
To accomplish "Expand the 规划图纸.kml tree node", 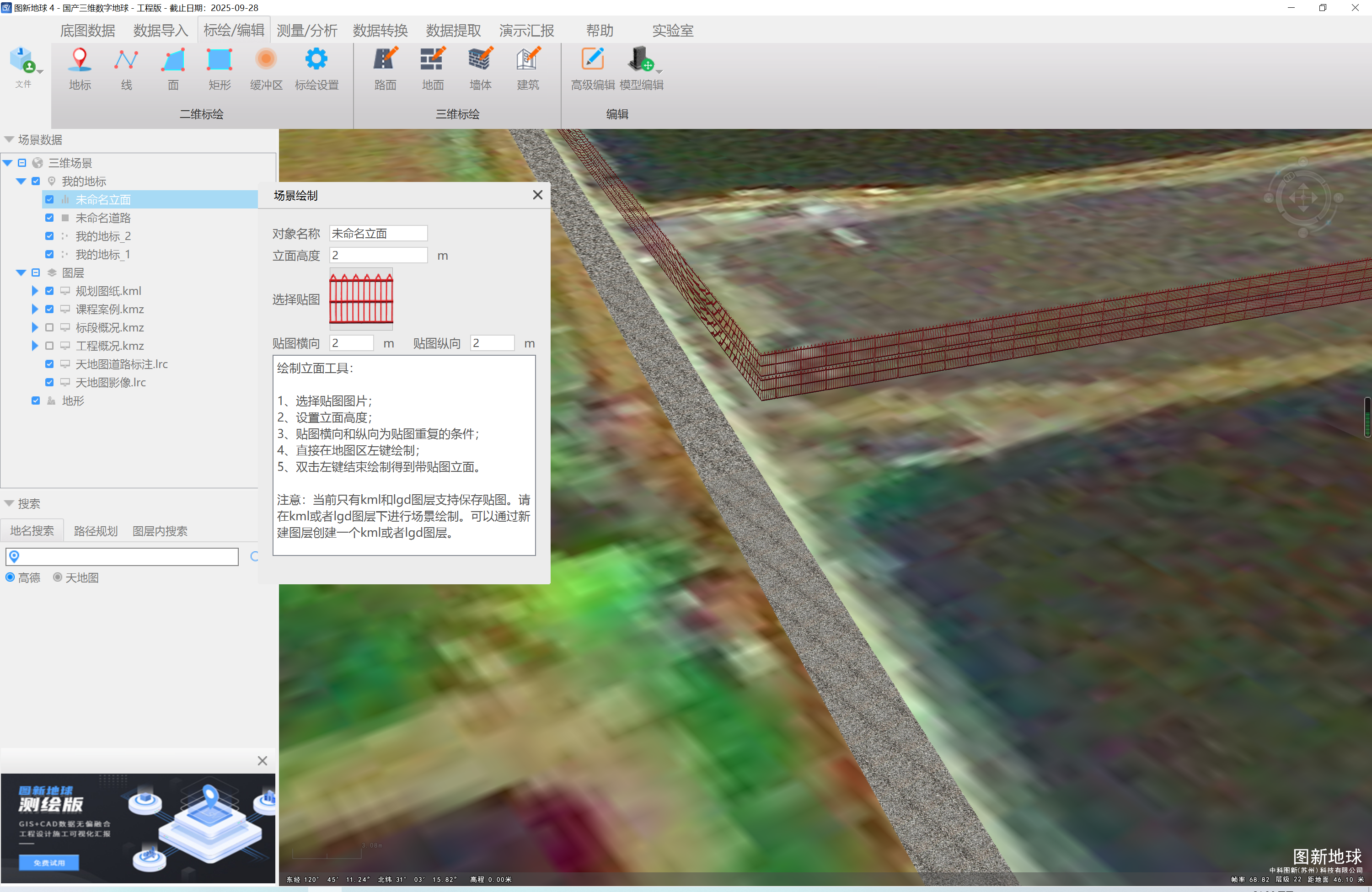I will (35, 291).
